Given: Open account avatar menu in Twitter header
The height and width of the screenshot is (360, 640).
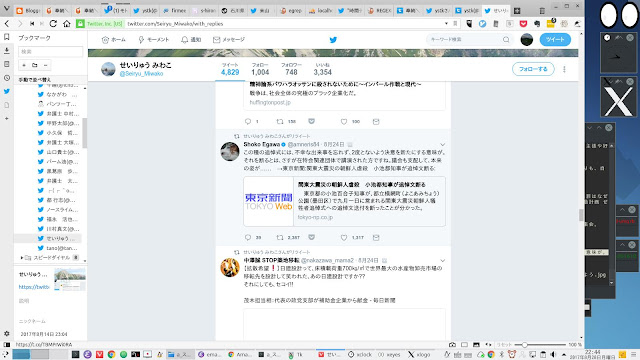Looking at the screenshot, I should pos(527,40).
